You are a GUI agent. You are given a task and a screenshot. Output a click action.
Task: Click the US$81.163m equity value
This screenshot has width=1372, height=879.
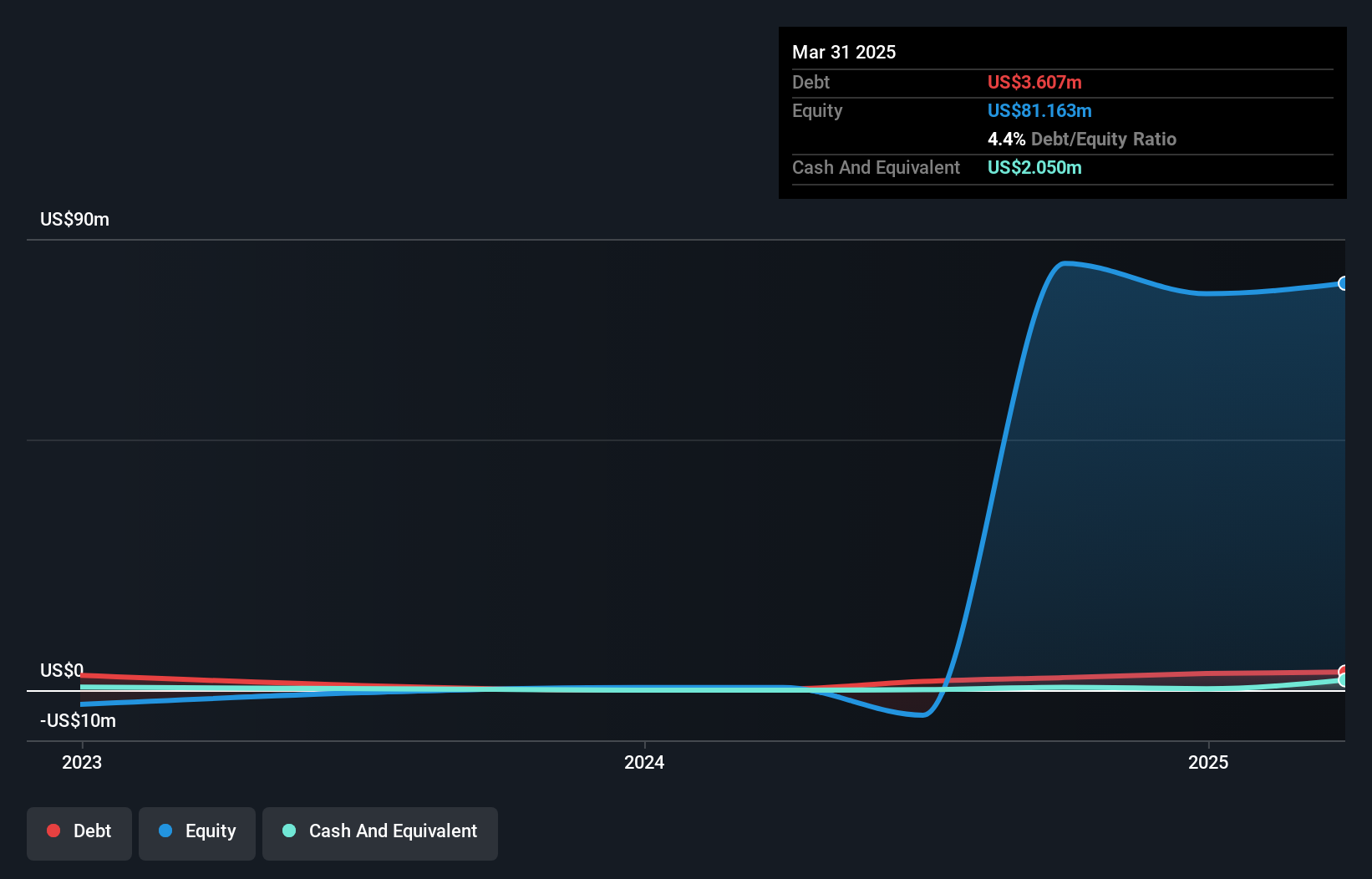(1039, 110)
